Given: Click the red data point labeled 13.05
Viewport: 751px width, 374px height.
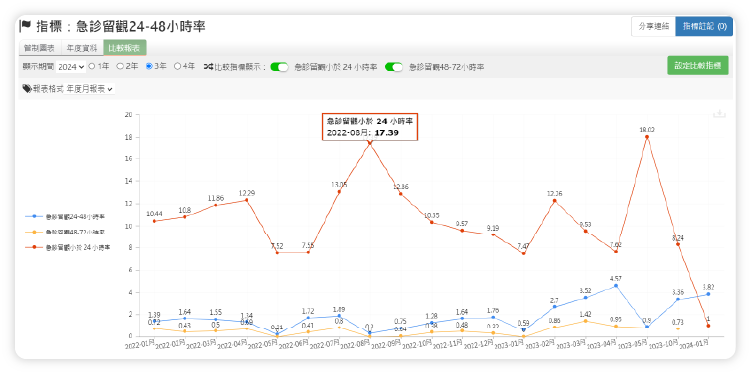Looking at the screenshot, I should (339, 192).
